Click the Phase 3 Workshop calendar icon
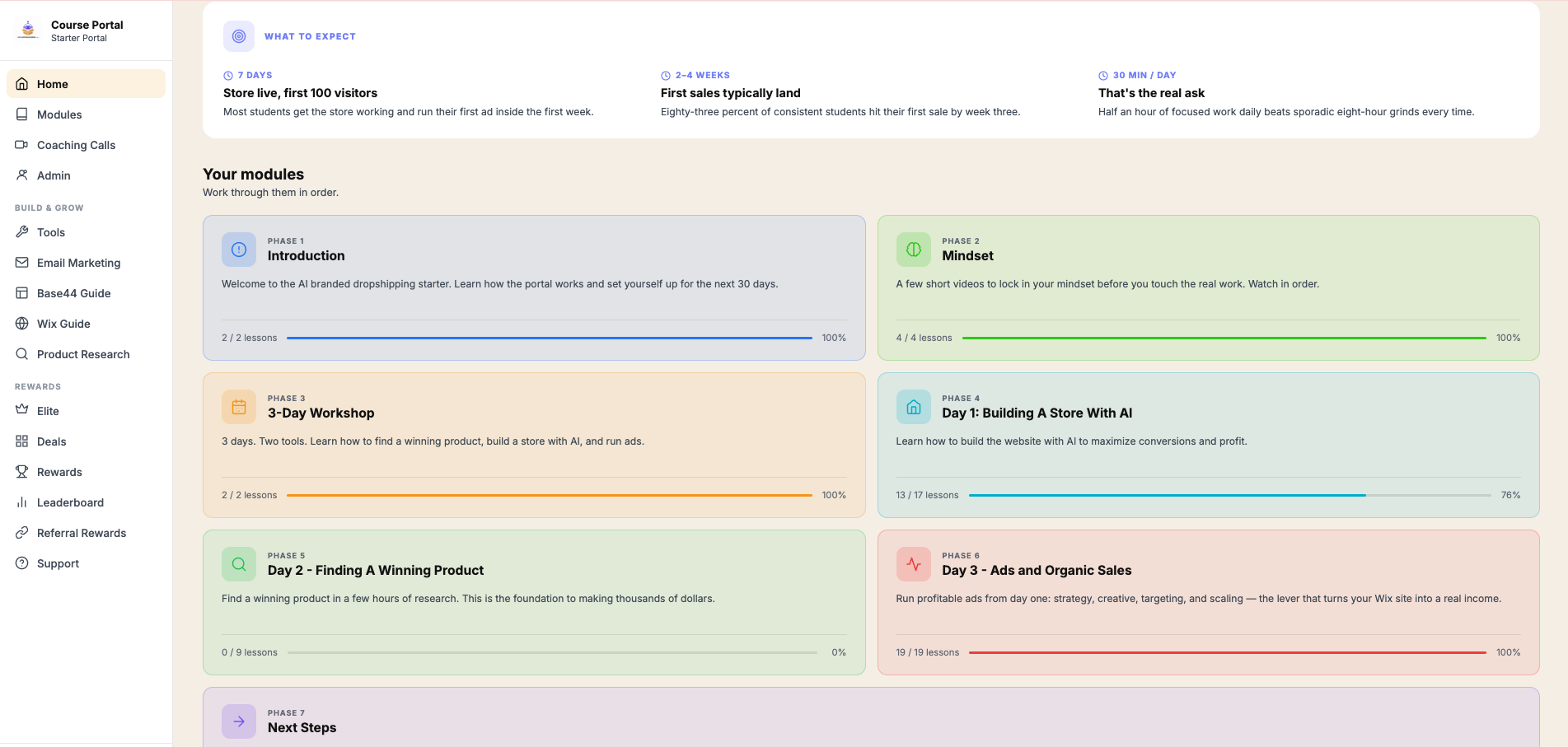This screenshot has width=1568, height=747. (x=239, y=407)
